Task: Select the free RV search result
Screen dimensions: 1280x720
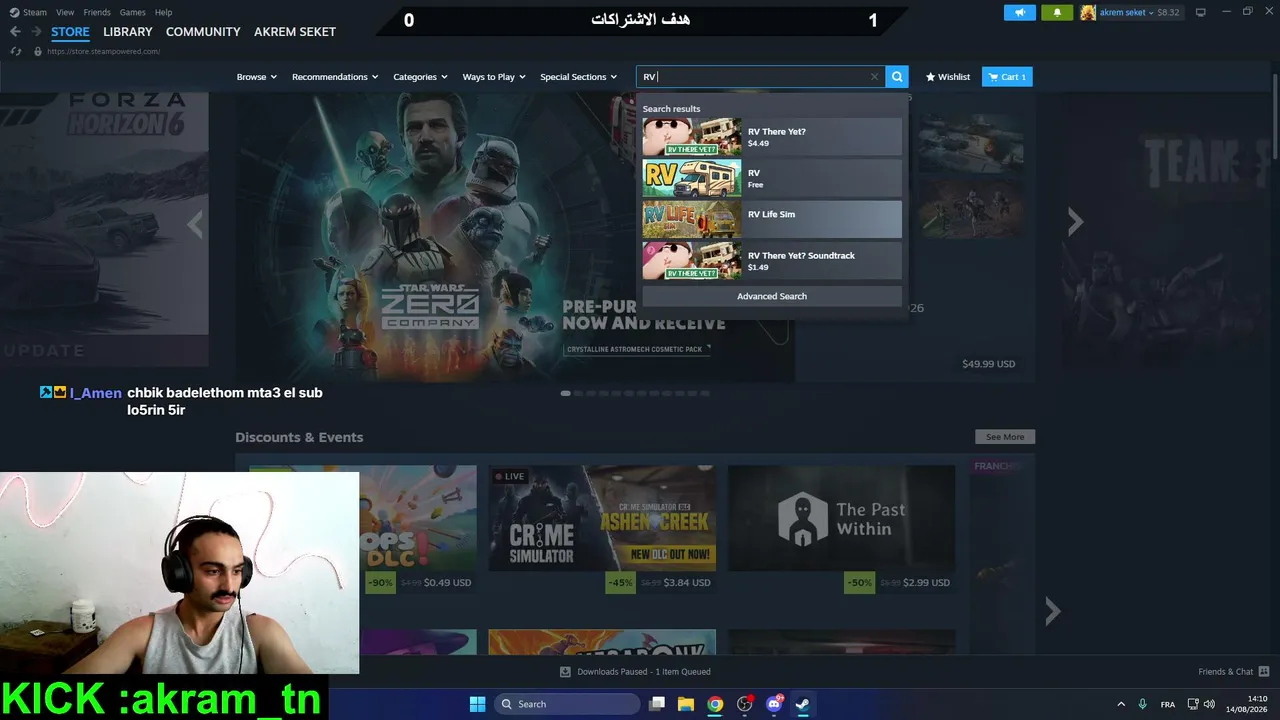Action: (772, 178)
